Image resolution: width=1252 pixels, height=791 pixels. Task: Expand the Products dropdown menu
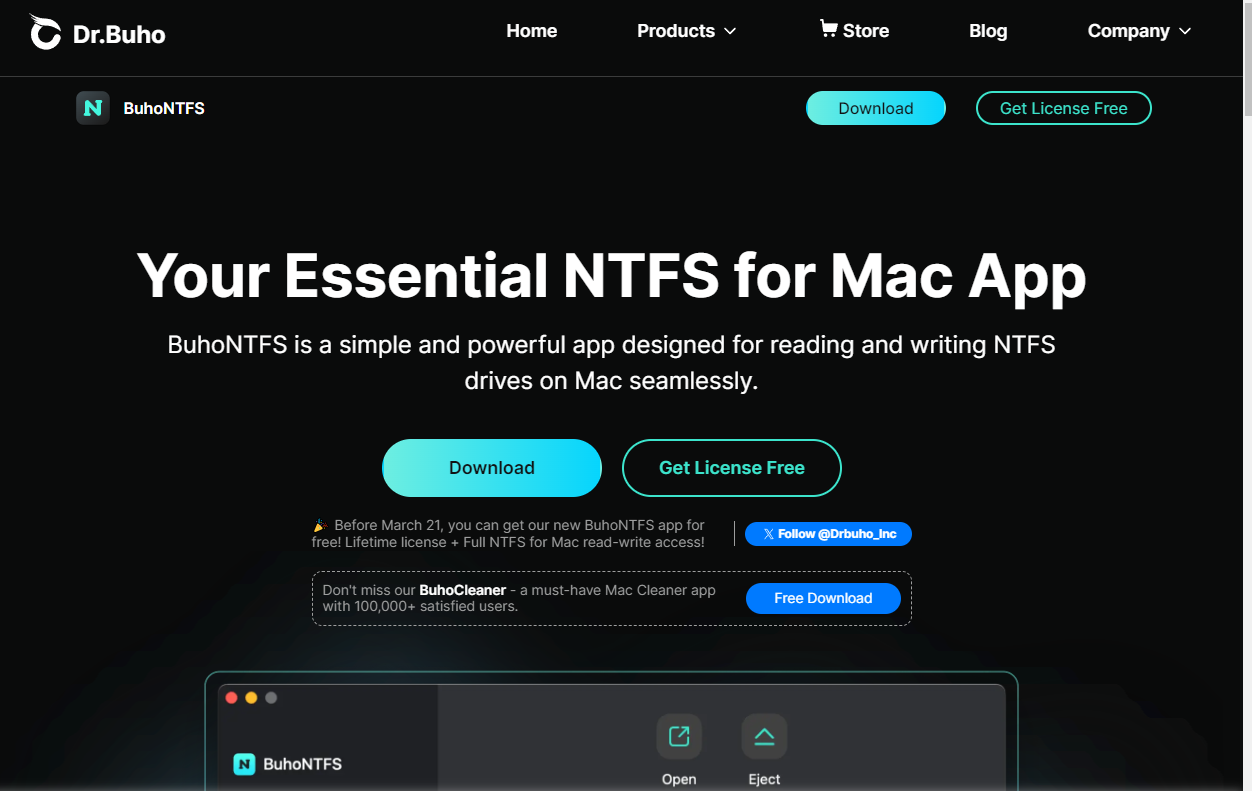tap(686, 31)
